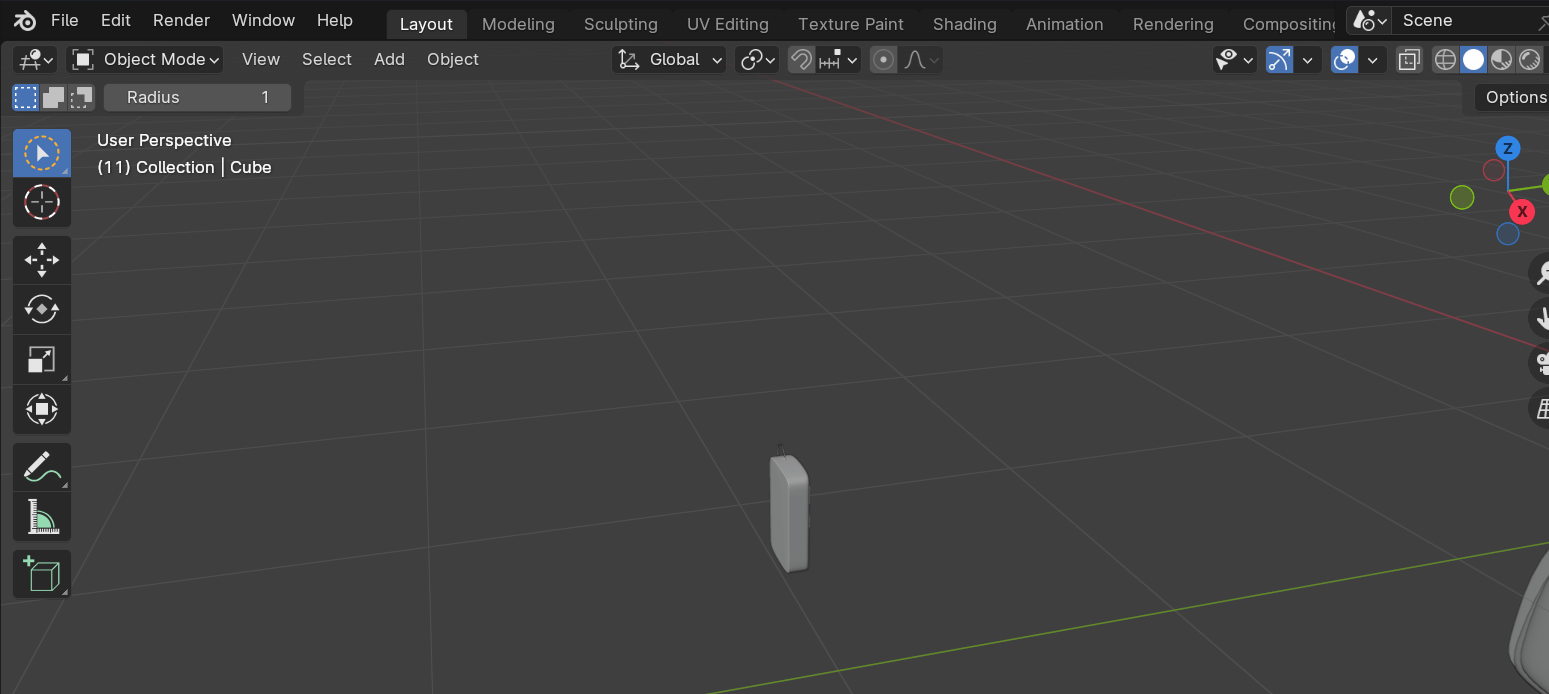Switch viewport shading to Wireframe

pyautogui.click(x=1444, y=59)
